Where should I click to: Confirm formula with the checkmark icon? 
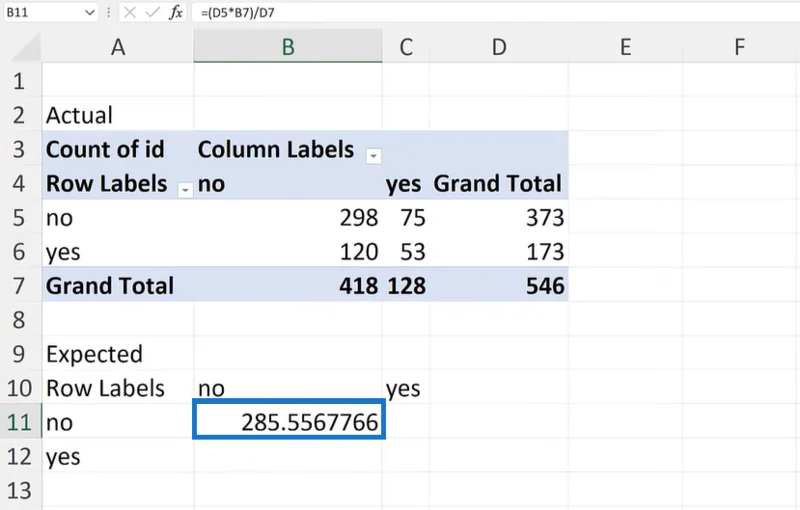point(152,13)
